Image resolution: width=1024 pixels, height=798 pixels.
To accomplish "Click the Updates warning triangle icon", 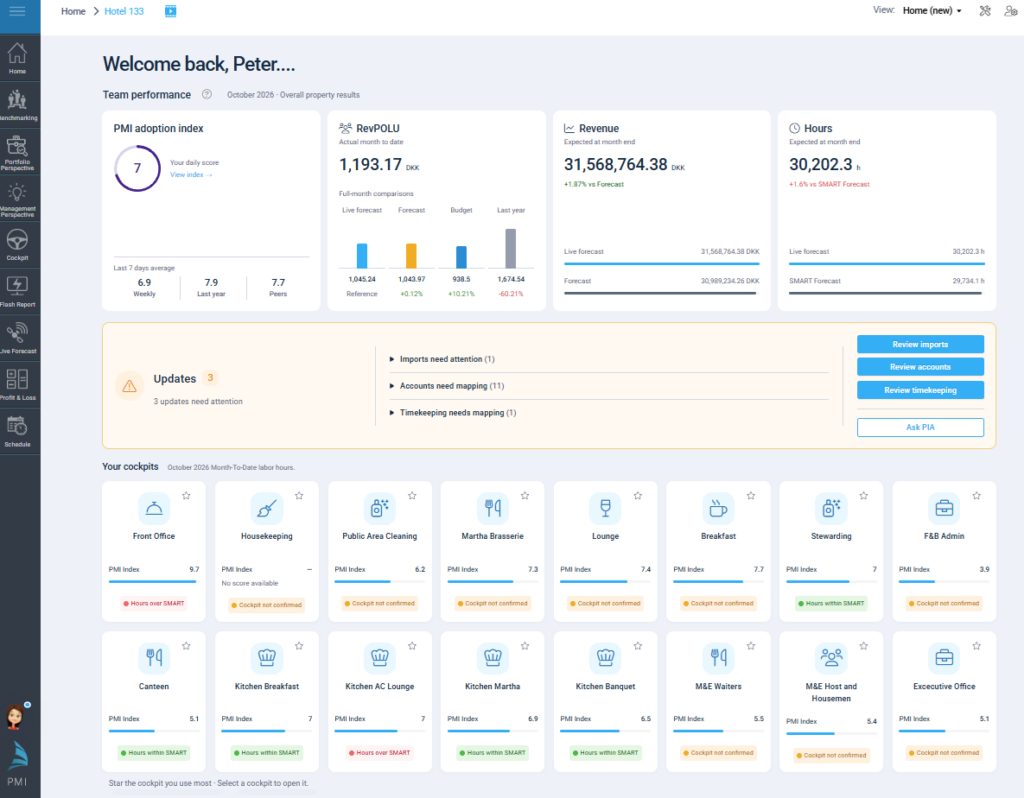I will tap(129, 386).
